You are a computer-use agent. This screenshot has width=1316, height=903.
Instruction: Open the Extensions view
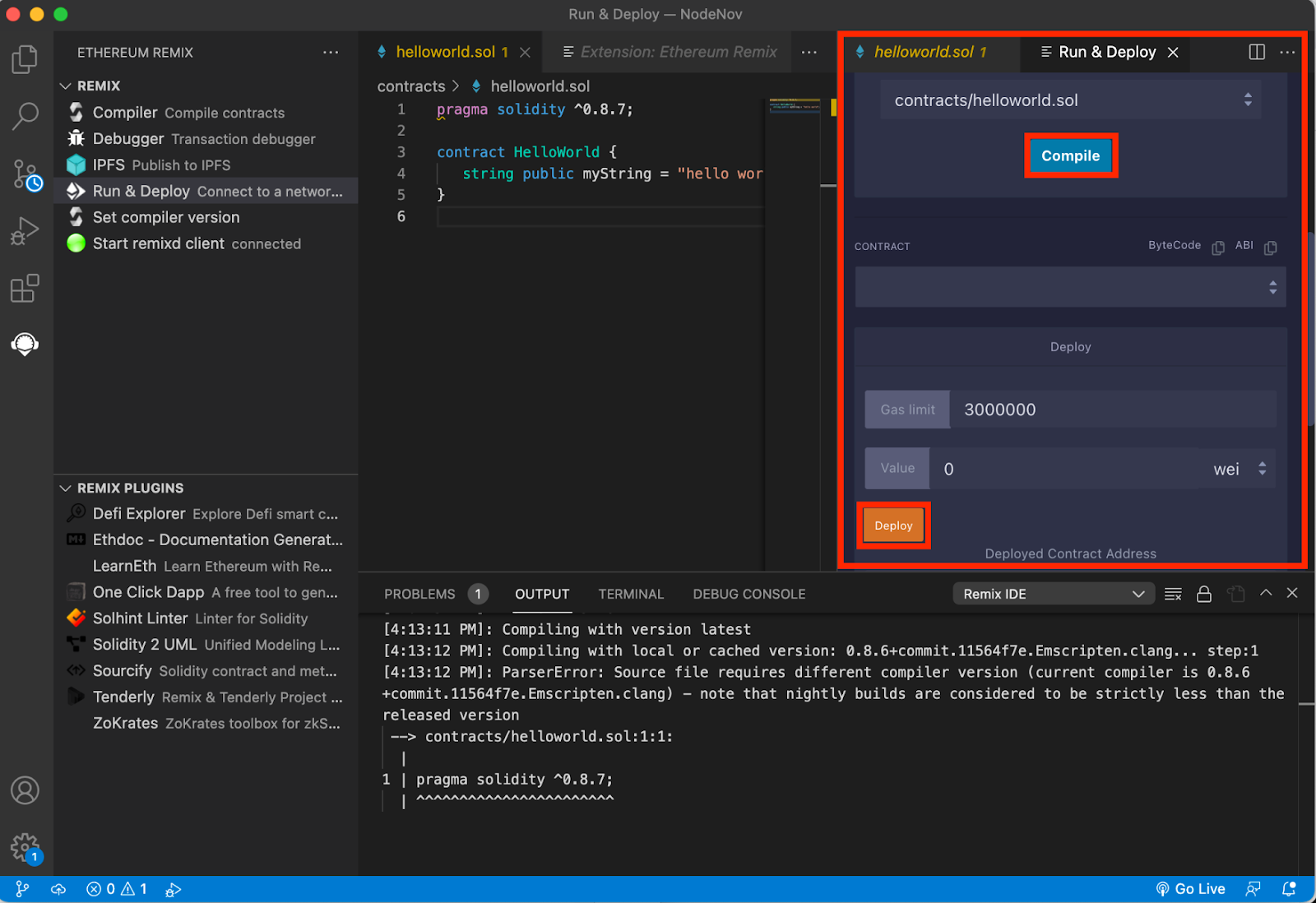pyautogui.click(x=25, y=287)
